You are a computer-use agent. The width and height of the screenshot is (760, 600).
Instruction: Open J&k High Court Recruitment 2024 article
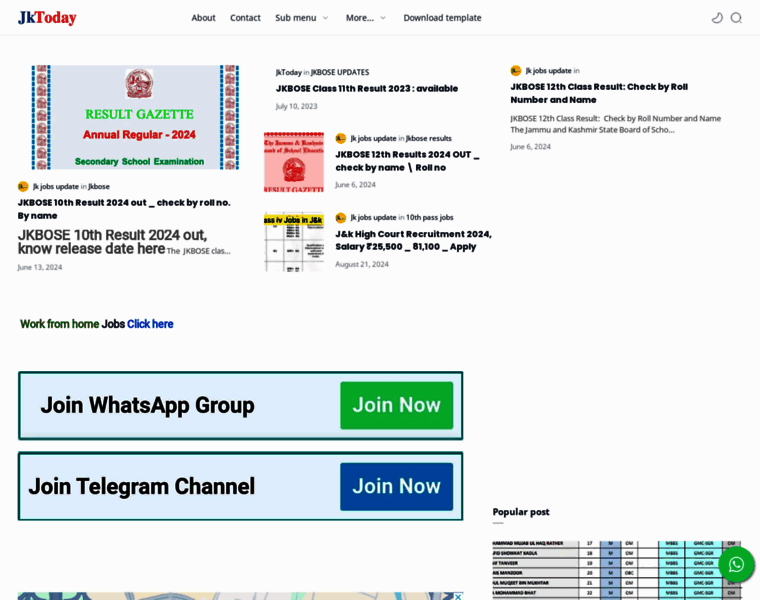[413, 240]
